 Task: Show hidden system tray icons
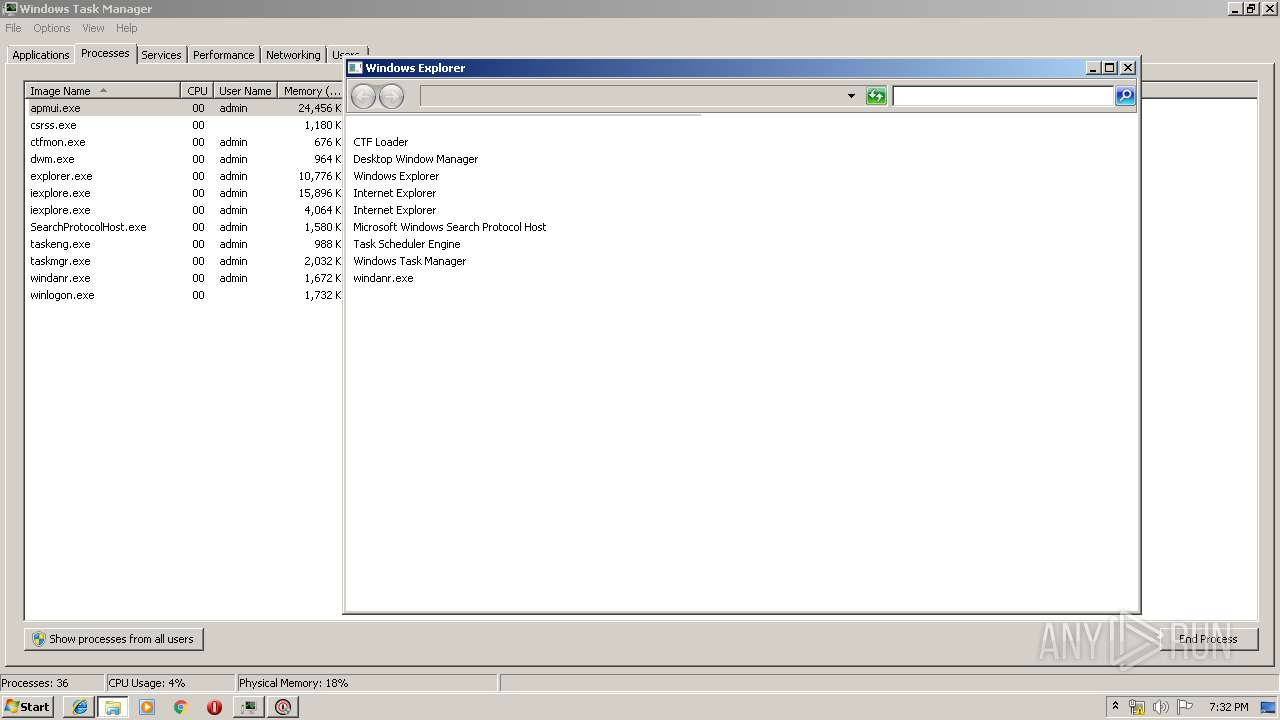coord(1115,707)
